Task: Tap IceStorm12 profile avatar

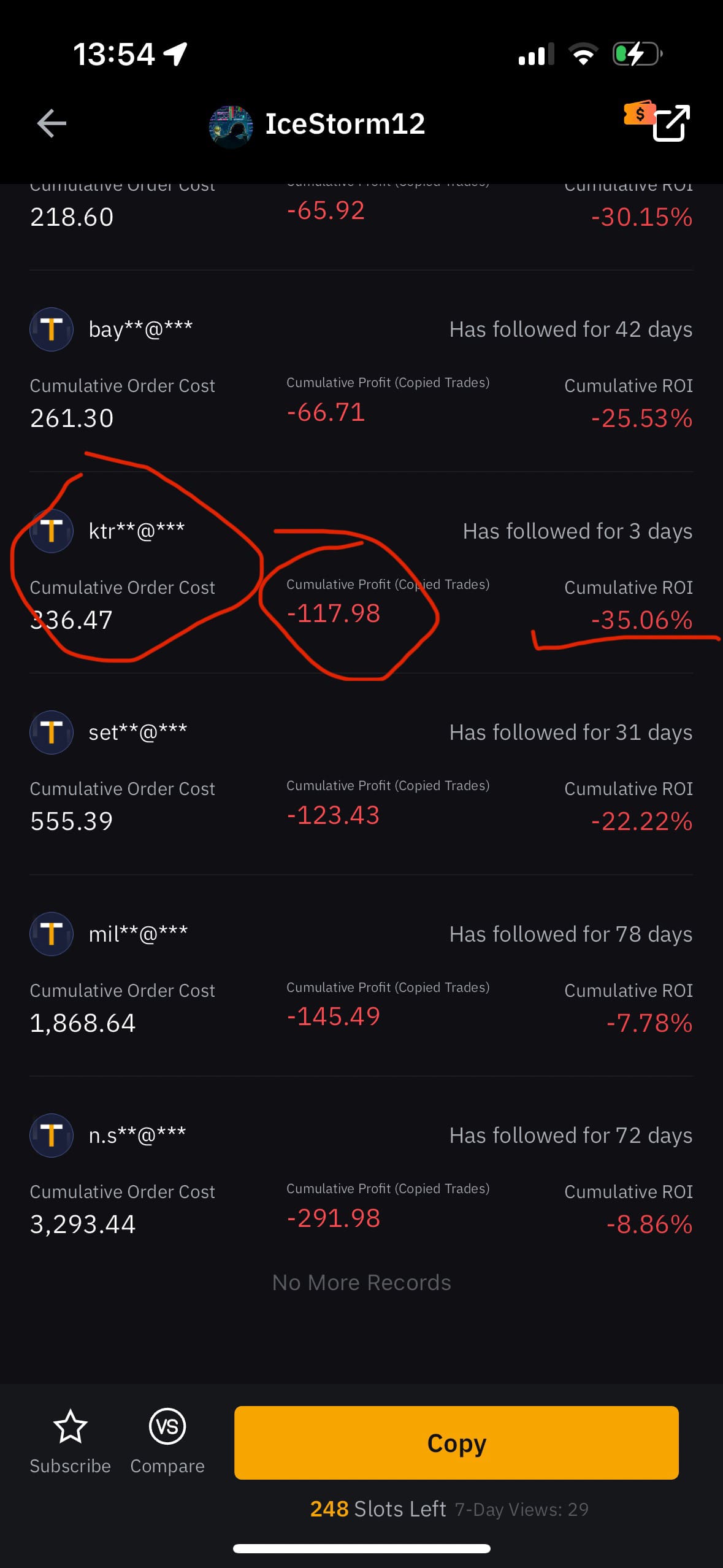Action: pos(231,126)
